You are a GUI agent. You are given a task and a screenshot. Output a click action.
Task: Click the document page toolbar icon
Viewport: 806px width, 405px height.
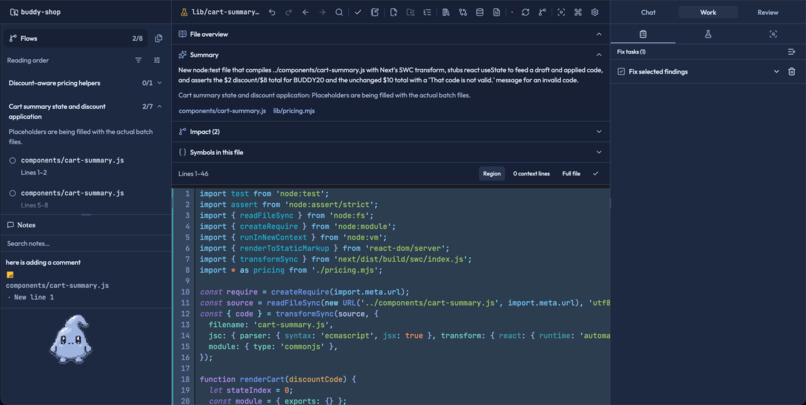coord(497,12)
